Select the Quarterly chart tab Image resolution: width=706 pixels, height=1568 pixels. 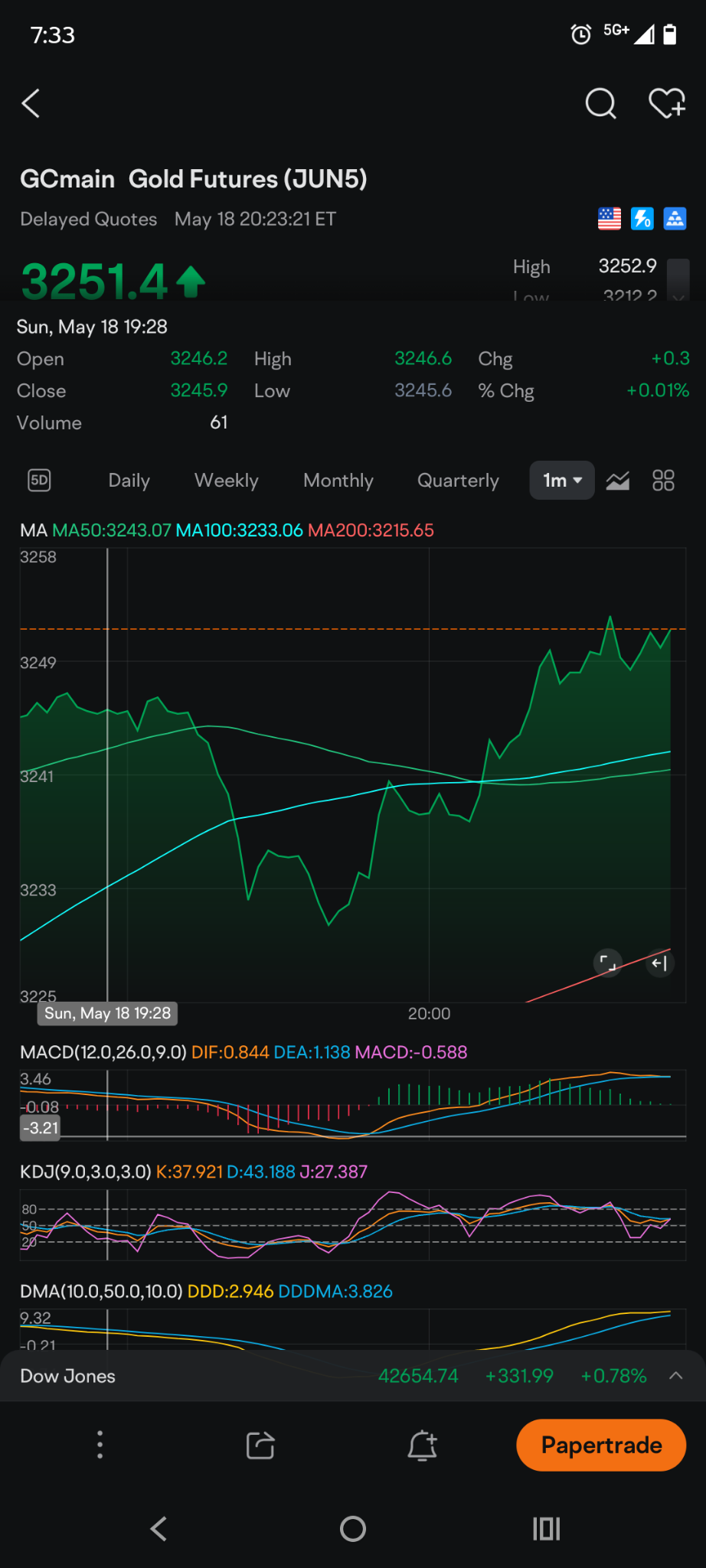(458, 481)
